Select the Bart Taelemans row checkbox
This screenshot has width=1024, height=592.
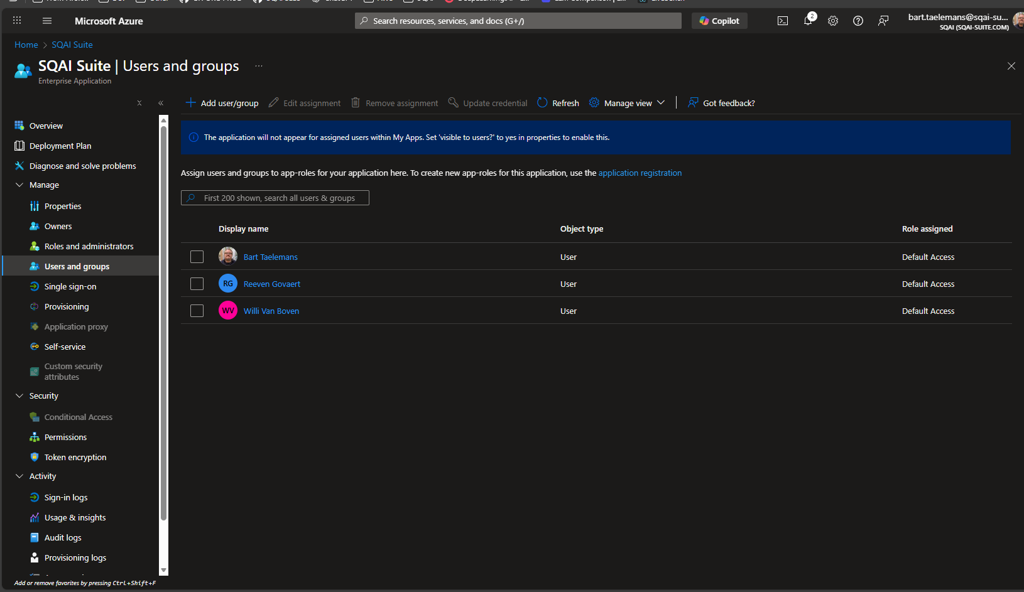click(197, 257)
